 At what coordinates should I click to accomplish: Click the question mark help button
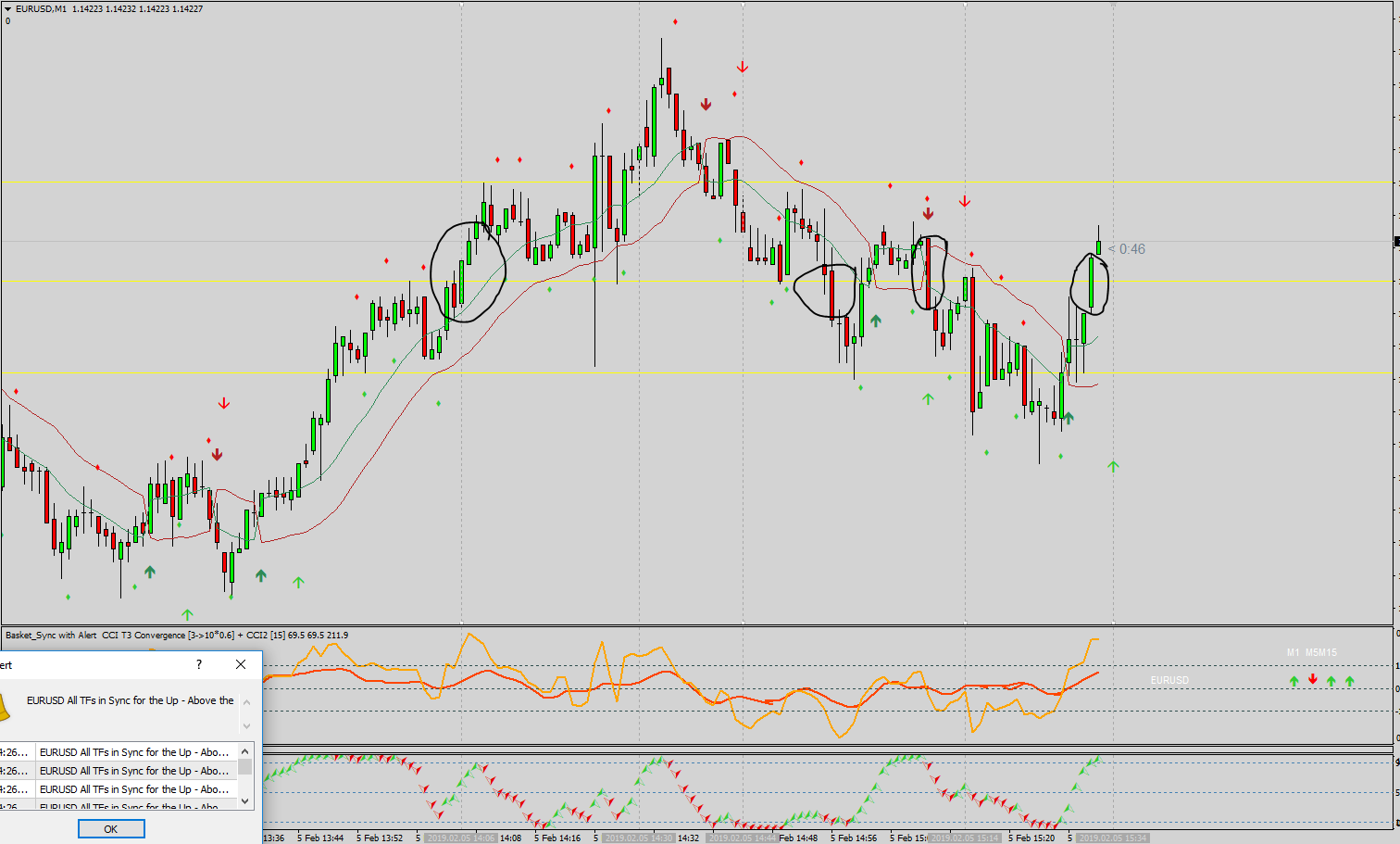[x=199, y=664]
